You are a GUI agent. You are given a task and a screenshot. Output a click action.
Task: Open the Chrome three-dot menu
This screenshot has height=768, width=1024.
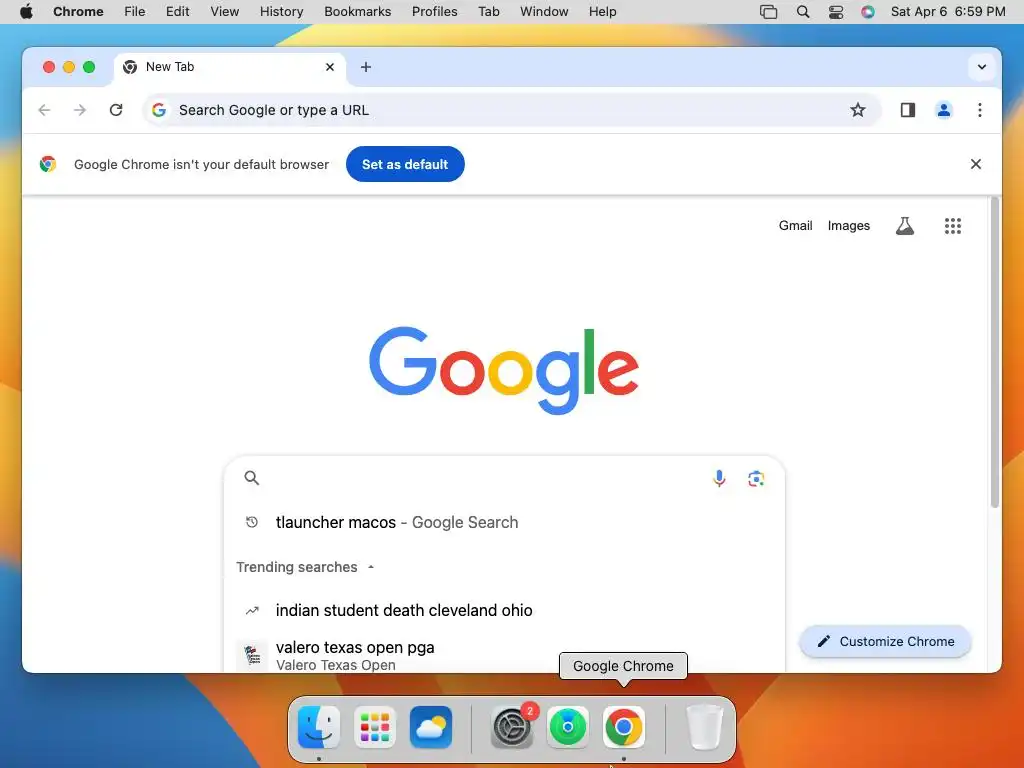tap(980, 110)
